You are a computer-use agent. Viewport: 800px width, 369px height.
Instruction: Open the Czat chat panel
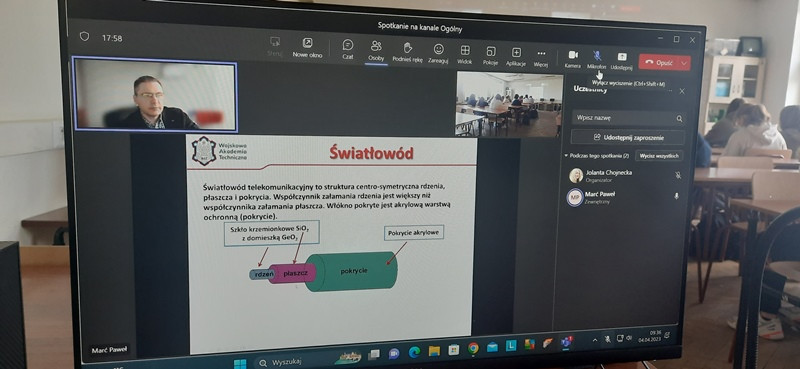[347, 50]
